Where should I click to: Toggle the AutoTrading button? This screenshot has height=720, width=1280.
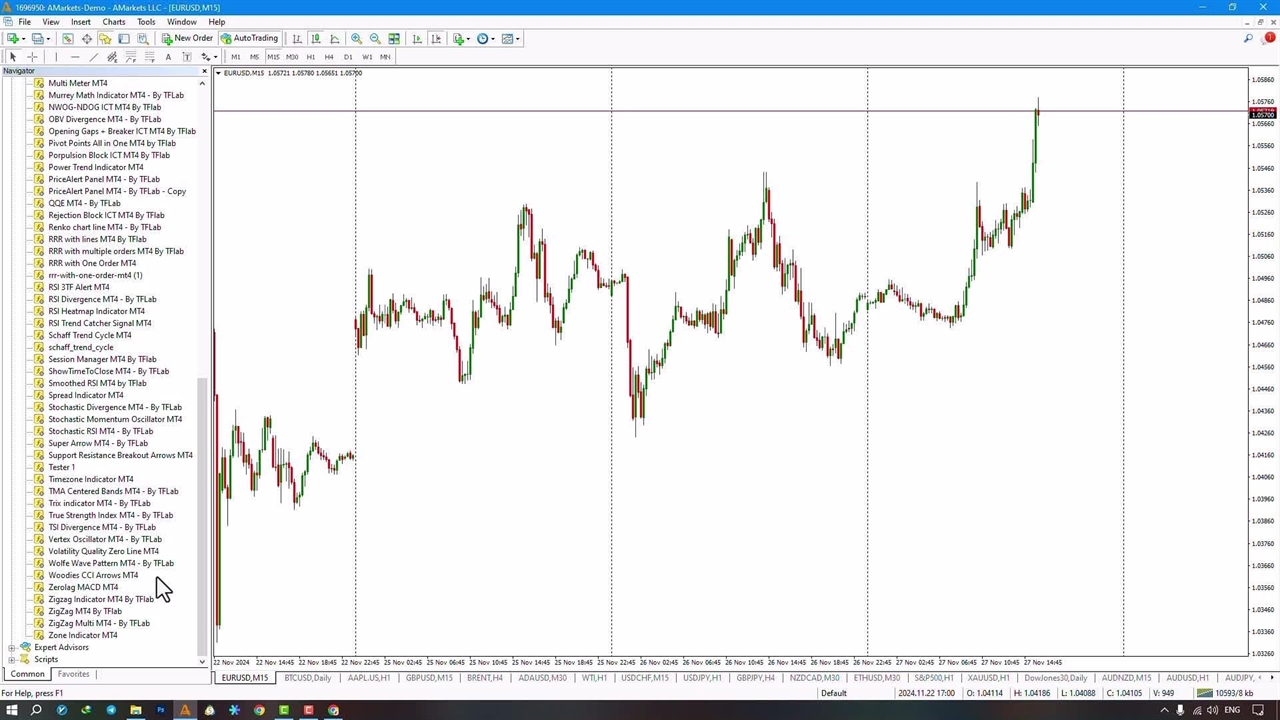249,39
